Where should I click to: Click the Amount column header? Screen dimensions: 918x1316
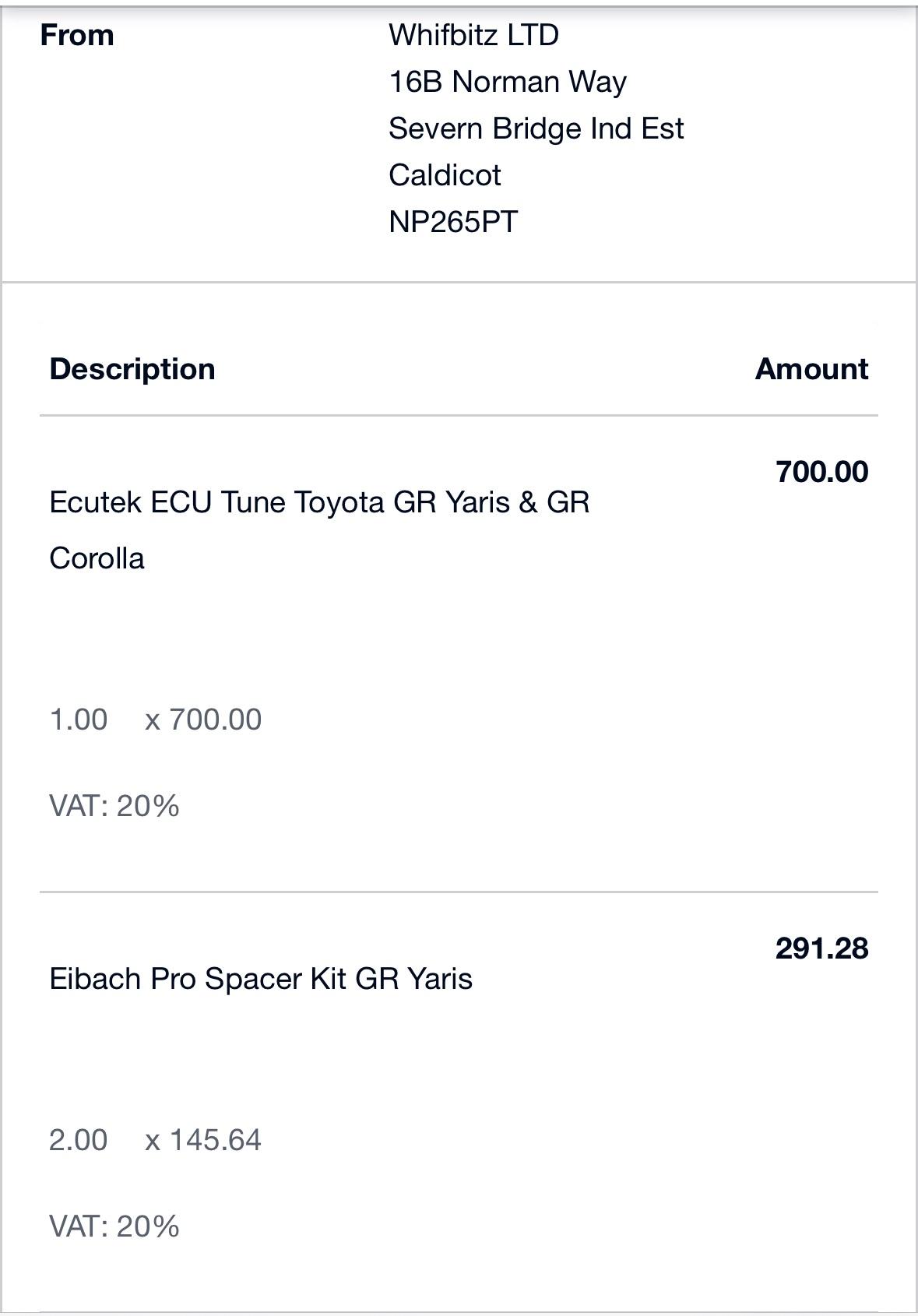(x=811, y=369)
